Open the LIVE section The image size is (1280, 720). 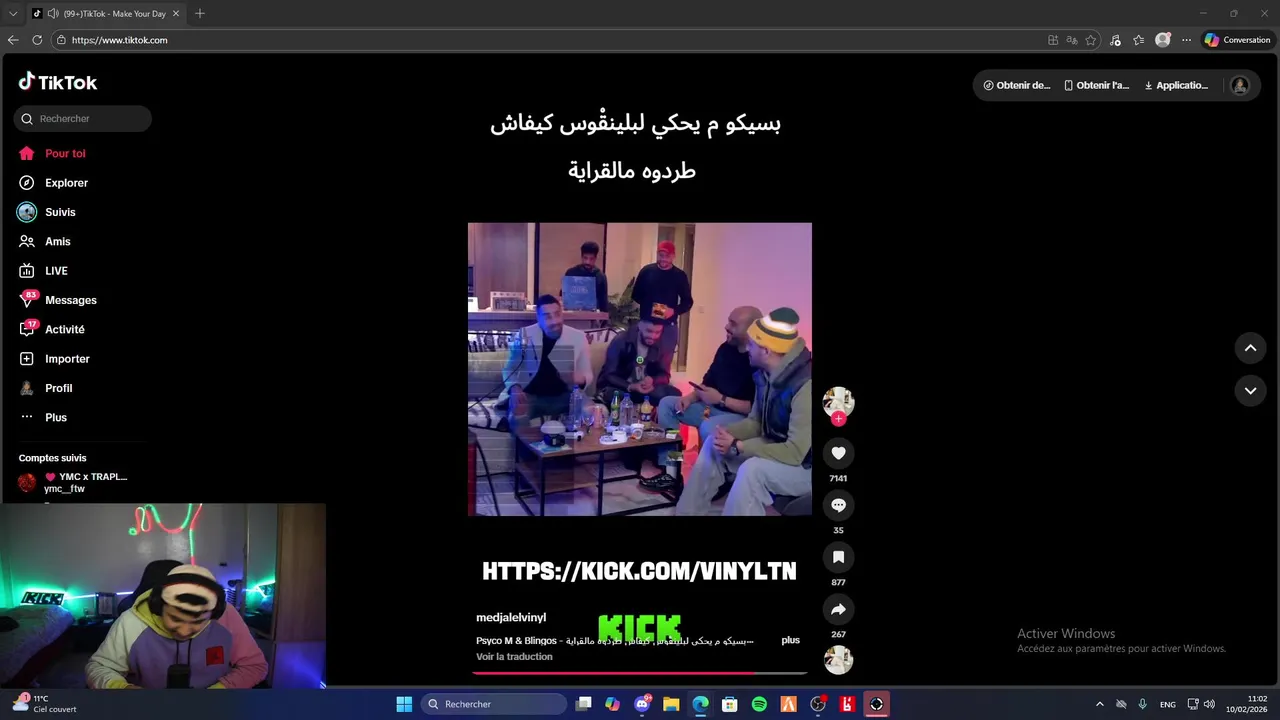(x=43, y=271)
